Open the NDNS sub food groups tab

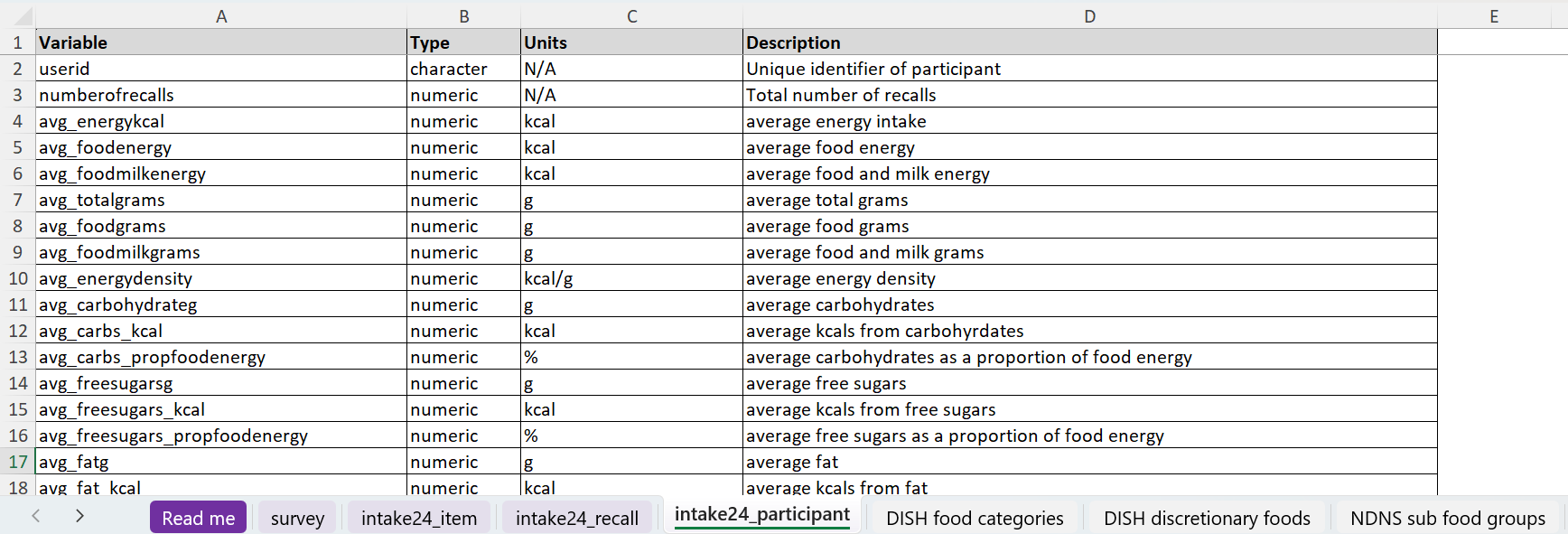[x=1447, y=518]
